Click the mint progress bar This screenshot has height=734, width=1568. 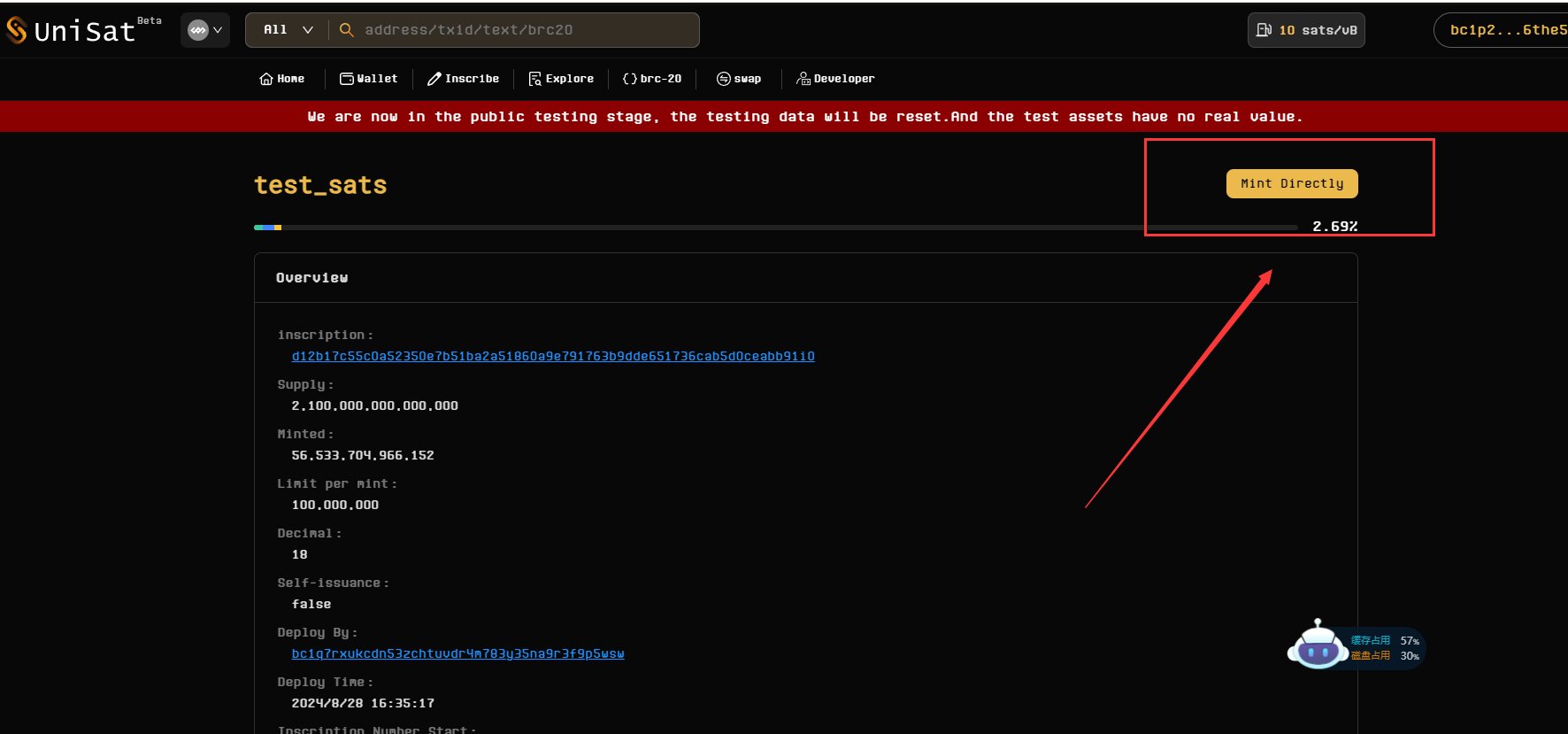pos(776,228)
